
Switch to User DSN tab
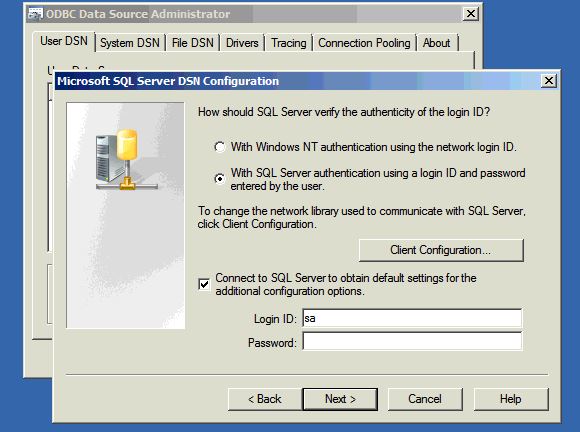pyautogui.click(x=64, y=41)
